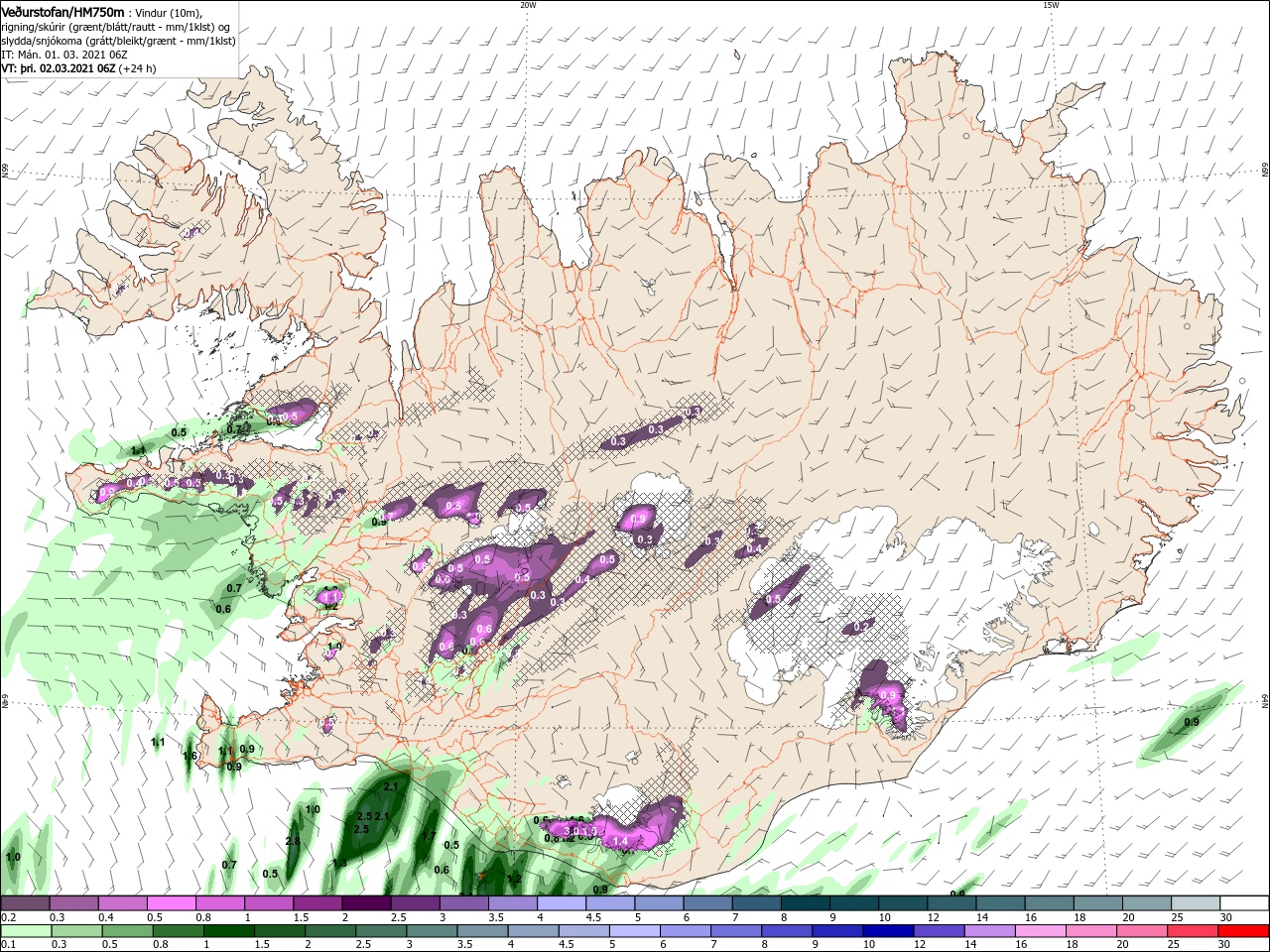Pick the 1.5 magenta-purple swatch in upper legend
This screenshot has height=952, width=1270.
tap(317, 903)
